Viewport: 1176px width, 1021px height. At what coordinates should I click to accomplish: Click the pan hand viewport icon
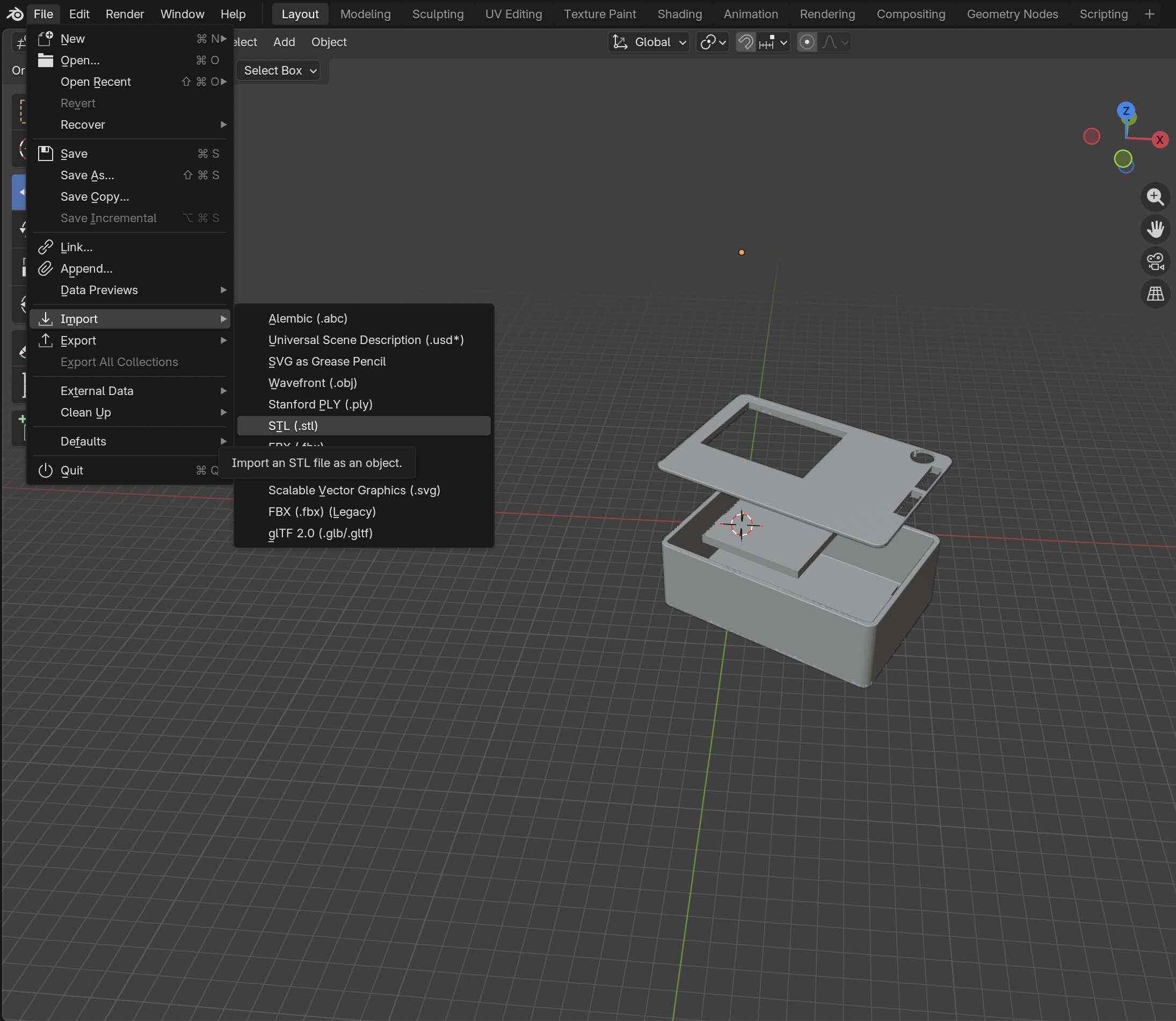click(1155, 229)
